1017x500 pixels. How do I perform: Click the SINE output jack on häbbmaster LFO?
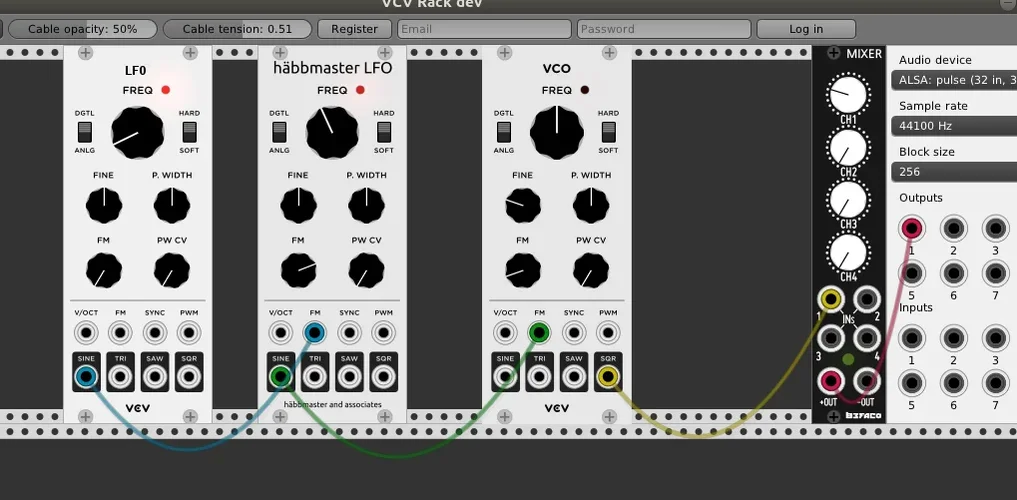[x=281, y=376]
